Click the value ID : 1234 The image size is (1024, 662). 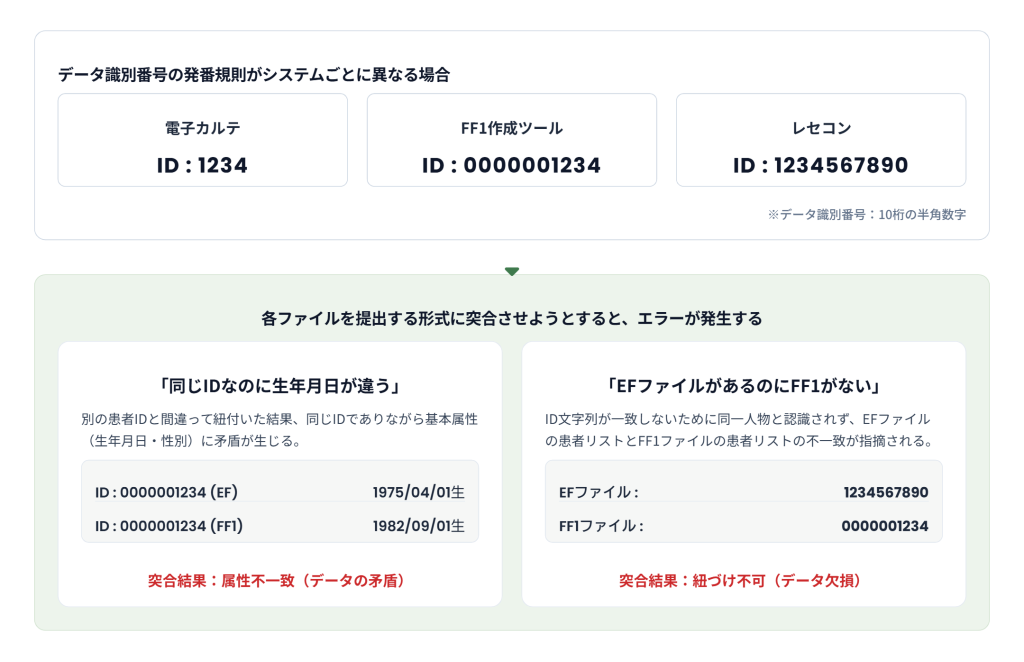pos(202,165)
